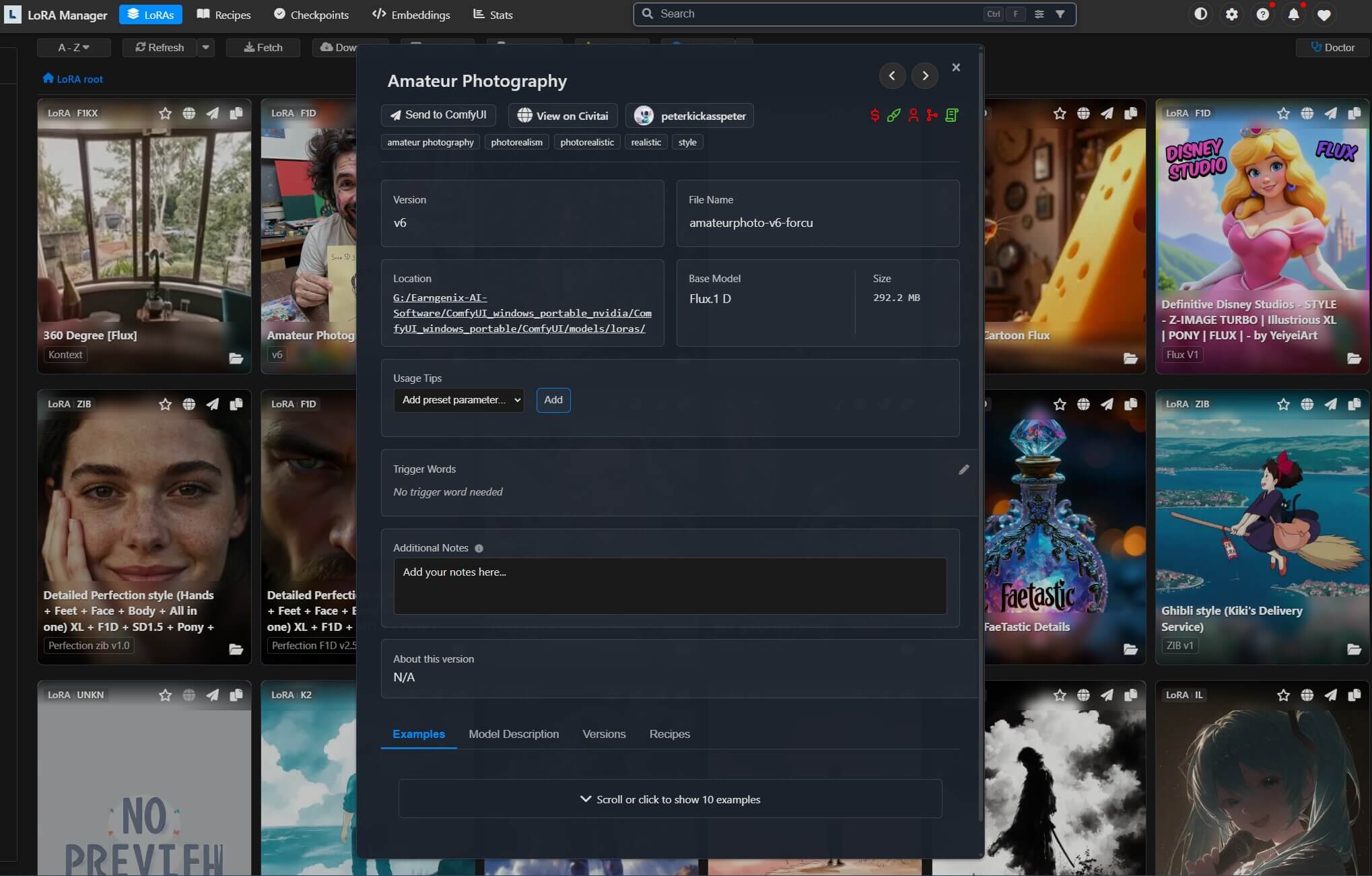
Task: Click the dollar-sign license icon in modal
Action: [x=874, y=115]
